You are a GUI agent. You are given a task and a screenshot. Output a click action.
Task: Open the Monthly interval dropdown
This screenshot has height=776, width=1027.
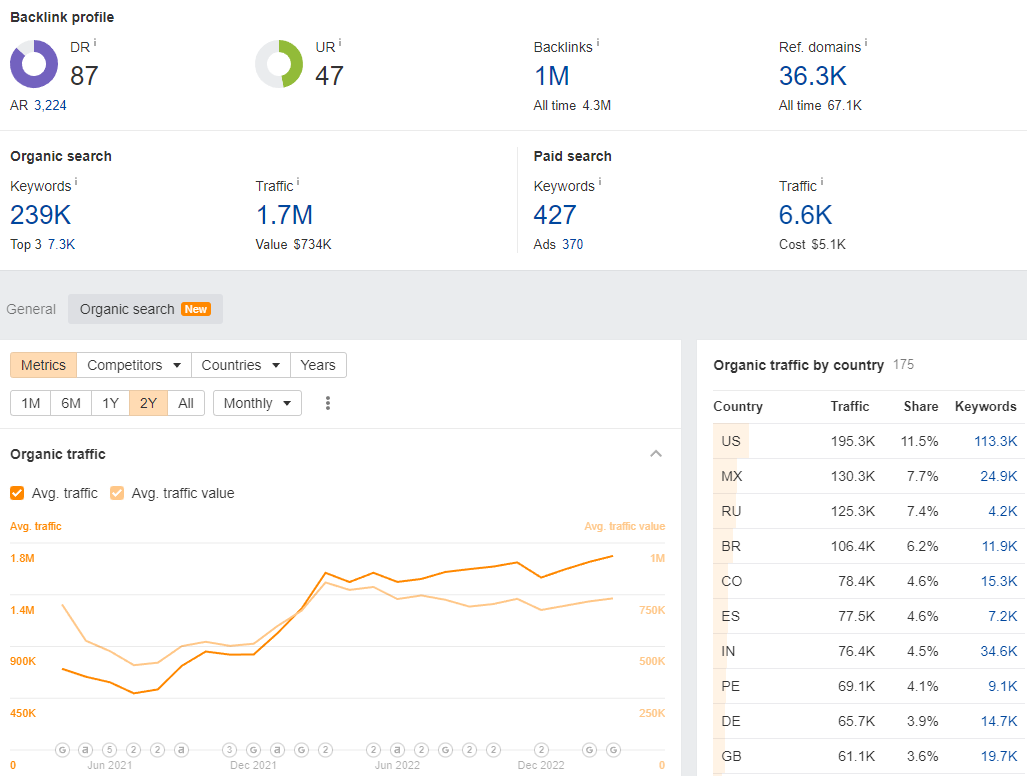click(257, 403)
